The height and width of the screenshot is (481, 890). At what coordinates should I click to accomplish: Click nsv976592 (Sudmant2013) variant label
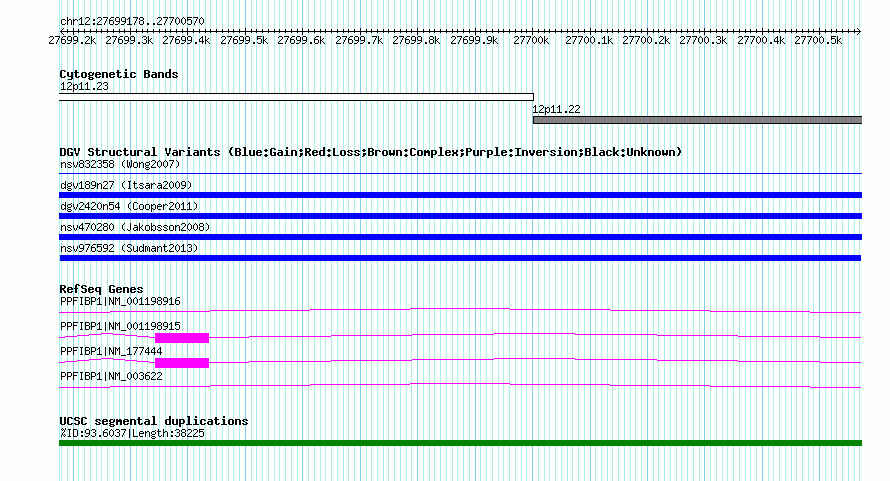[129, 248]
